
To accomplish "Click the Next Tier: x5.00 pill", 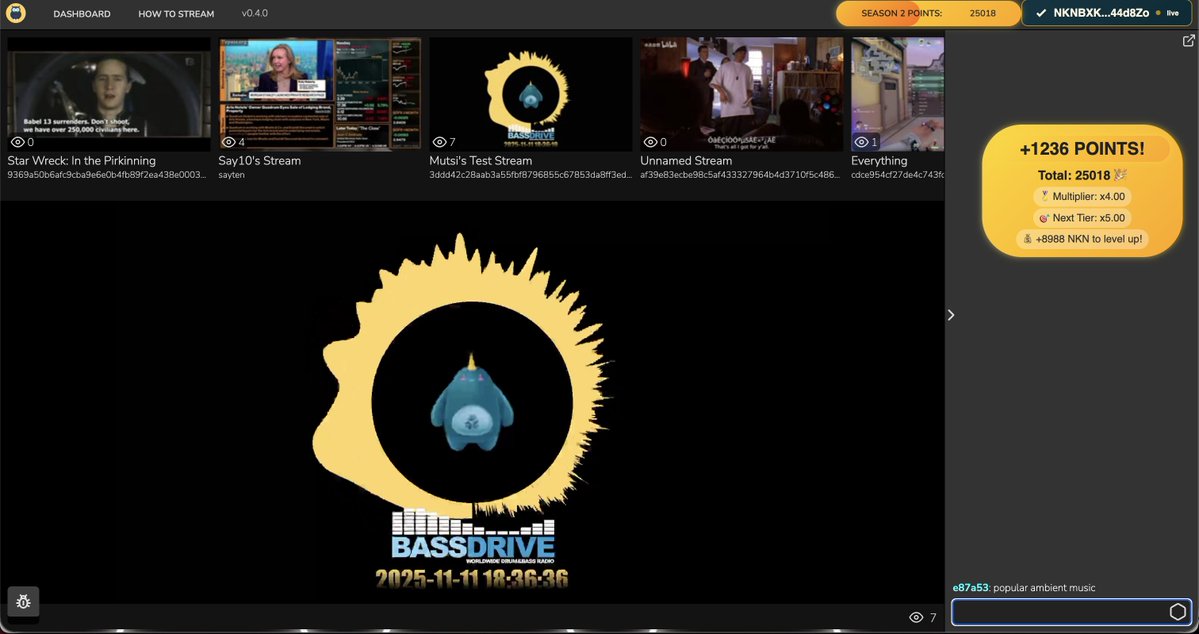I will [1082, 218].
